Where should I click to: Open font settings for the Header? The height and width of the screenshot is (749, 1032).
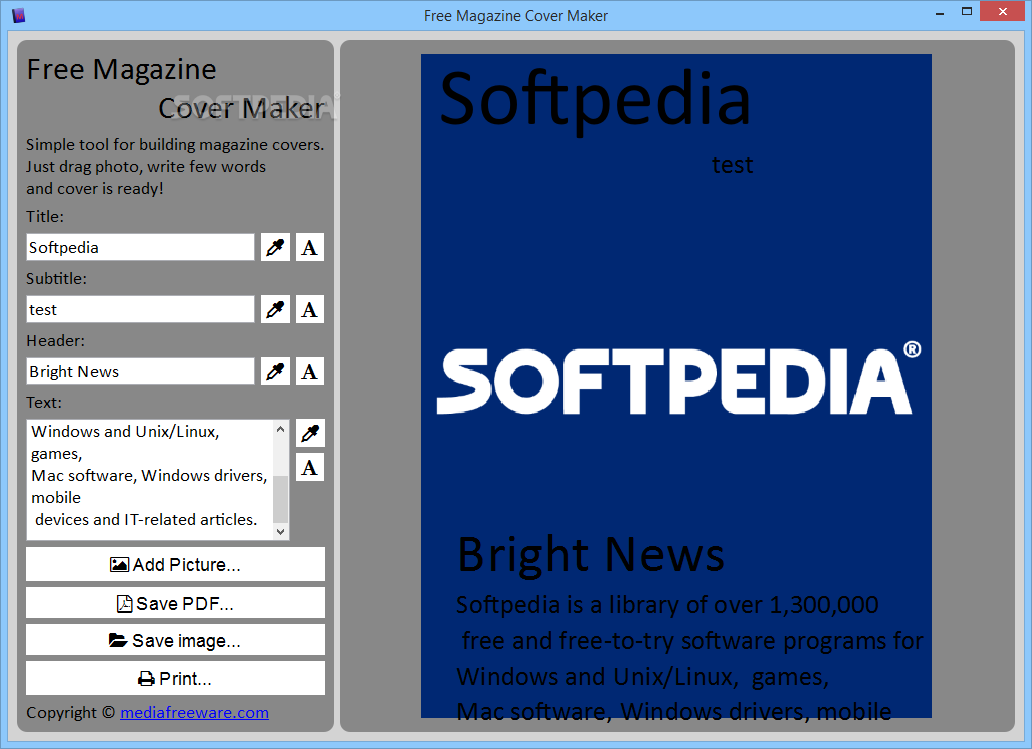pos(309,371)
